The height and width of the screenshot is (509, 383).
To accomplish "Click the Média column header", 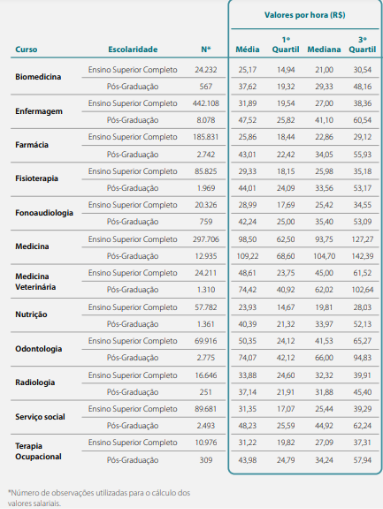I will tap(247, 49).
